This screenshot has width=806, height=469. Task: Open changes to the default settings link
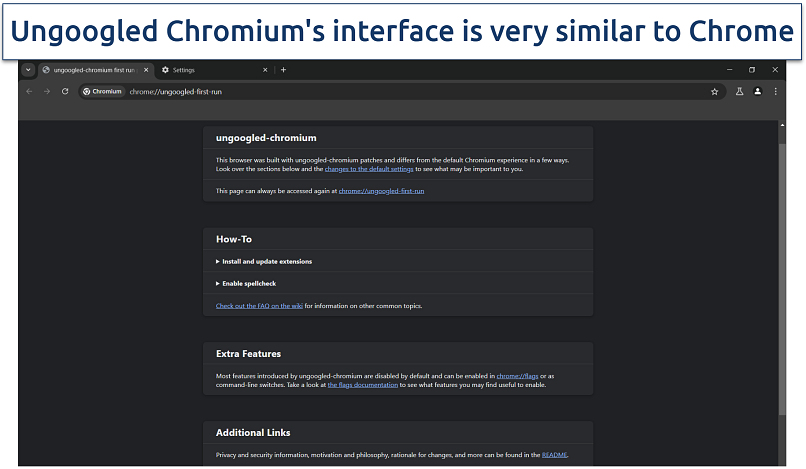click(x=372, y=169)
